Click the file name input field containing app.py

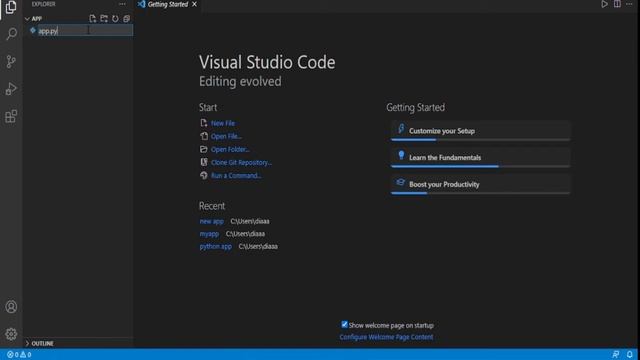coord(85,31)
